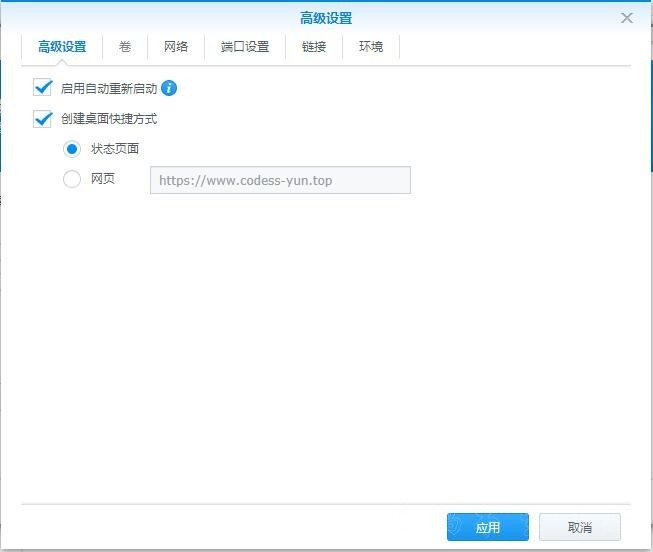Viewport: 653px width, 552px height.
Task: Toggle the 启用自动重新启动 checkbox
Action: click(43, 88)
